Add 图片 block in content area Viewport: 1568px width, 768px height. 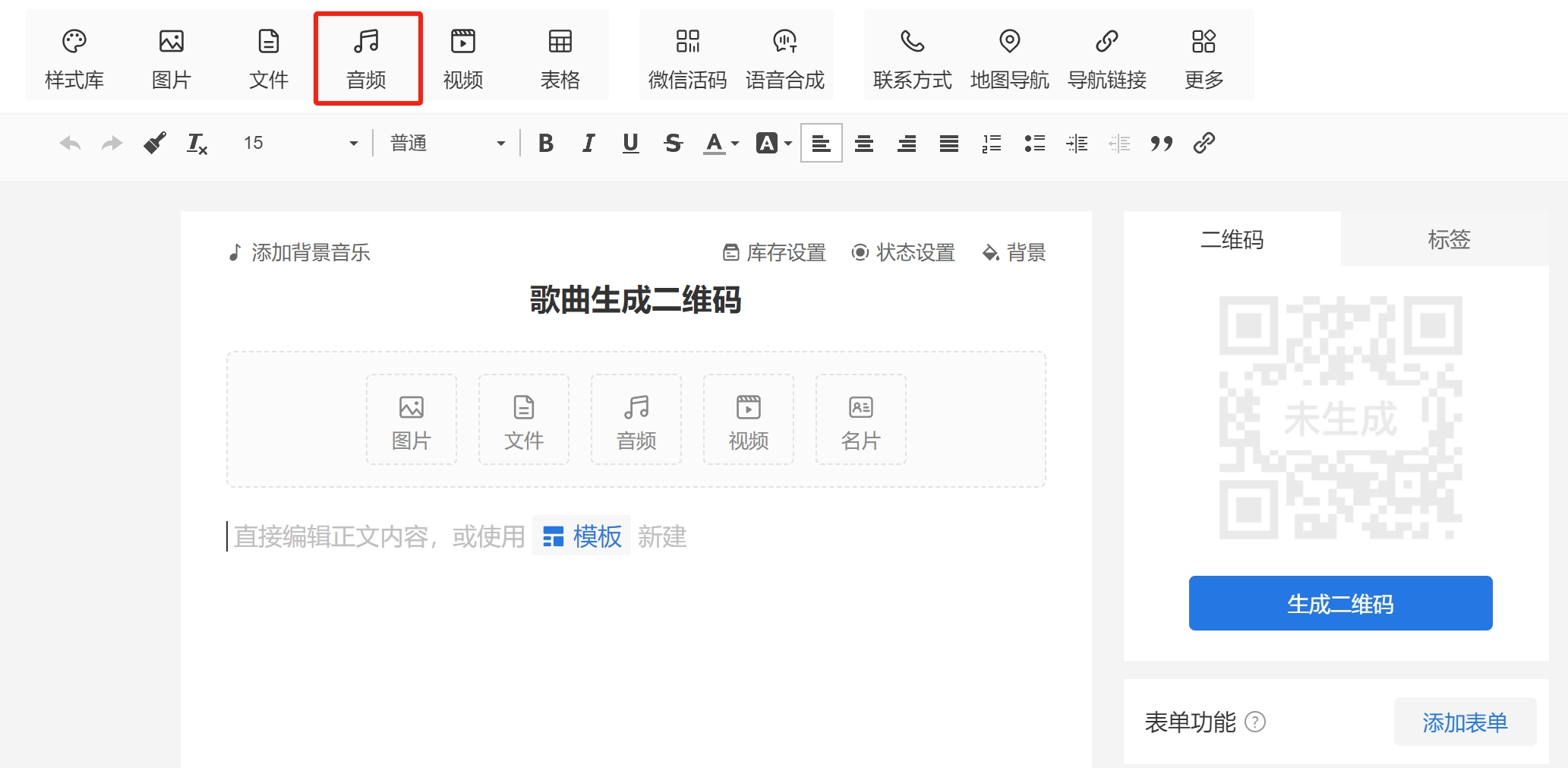[412, 419]
